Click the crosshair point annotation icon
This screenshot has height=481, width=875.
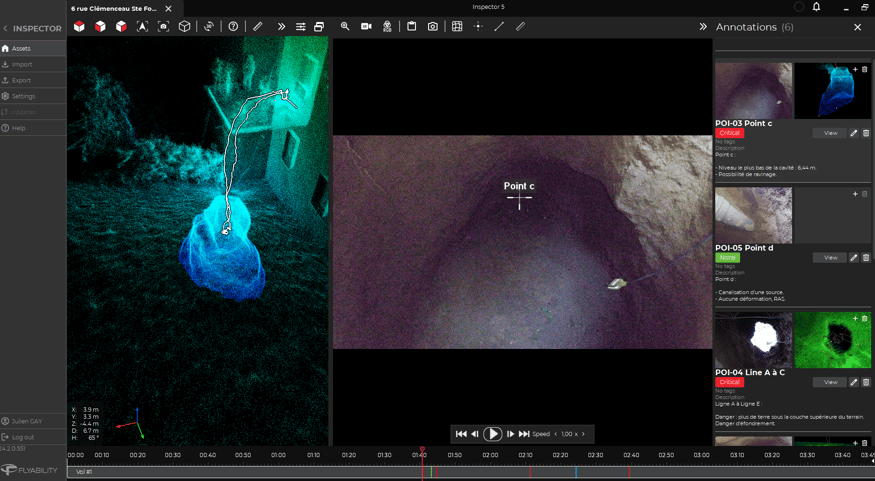click(x=478, y=26)
